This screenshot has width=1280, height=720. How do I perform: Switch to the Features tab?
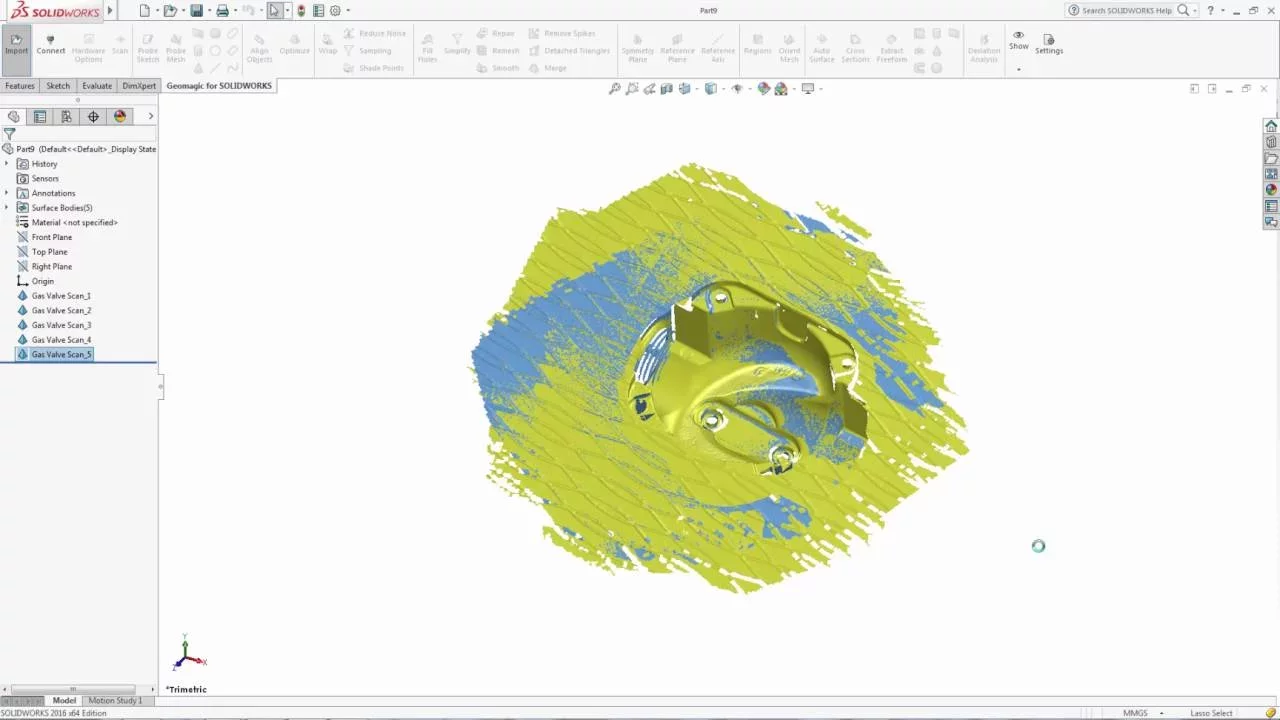(20, 86)
